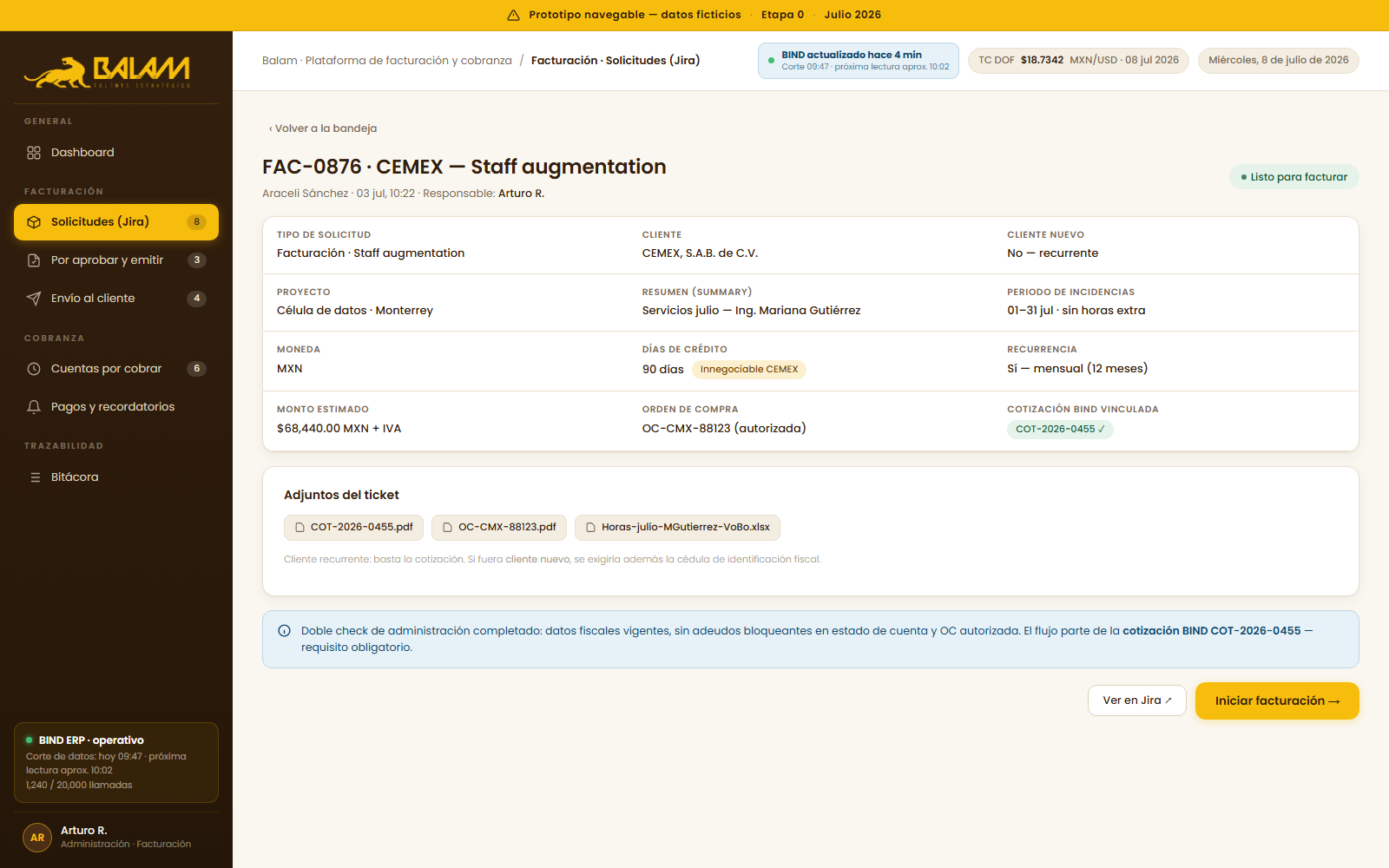This screenshot has height=868, width=1389.
Task: Click the badge 3 on Por aprobar y emitir
Action: [x=197, y=260]
